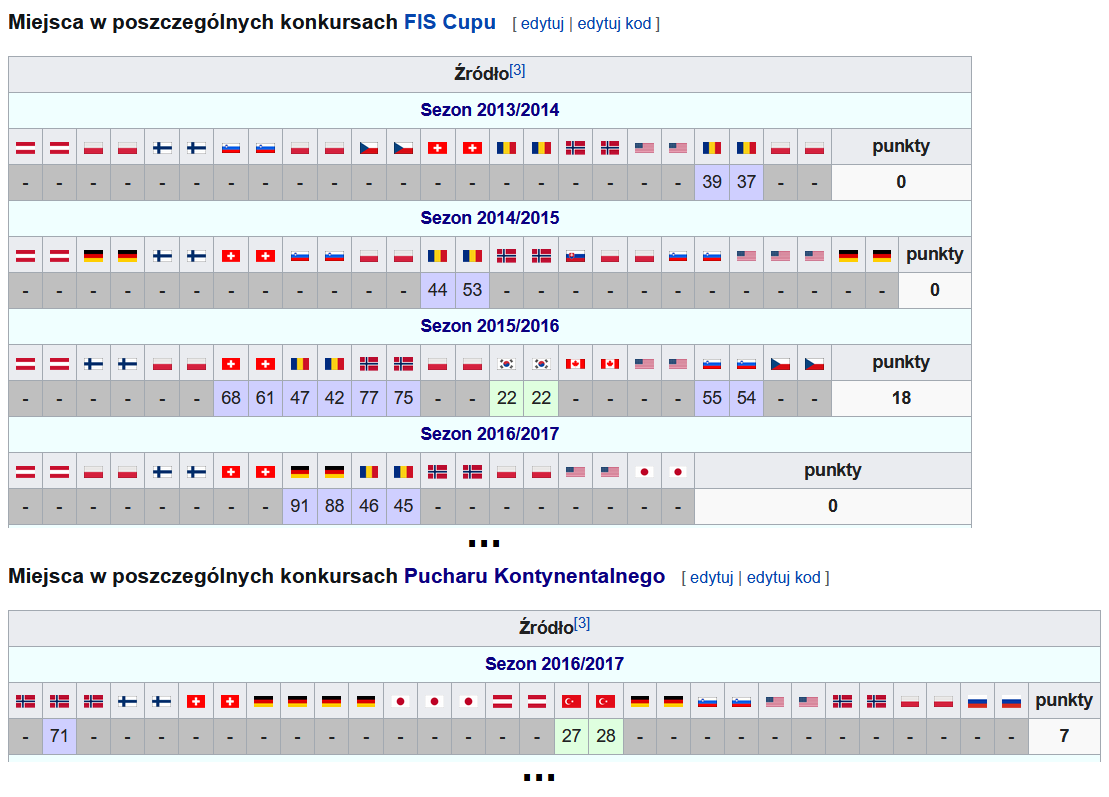Click edytuj kod beside Pucharu Kontynentalnego heading

pyautogui.click(x=783, y=578)
